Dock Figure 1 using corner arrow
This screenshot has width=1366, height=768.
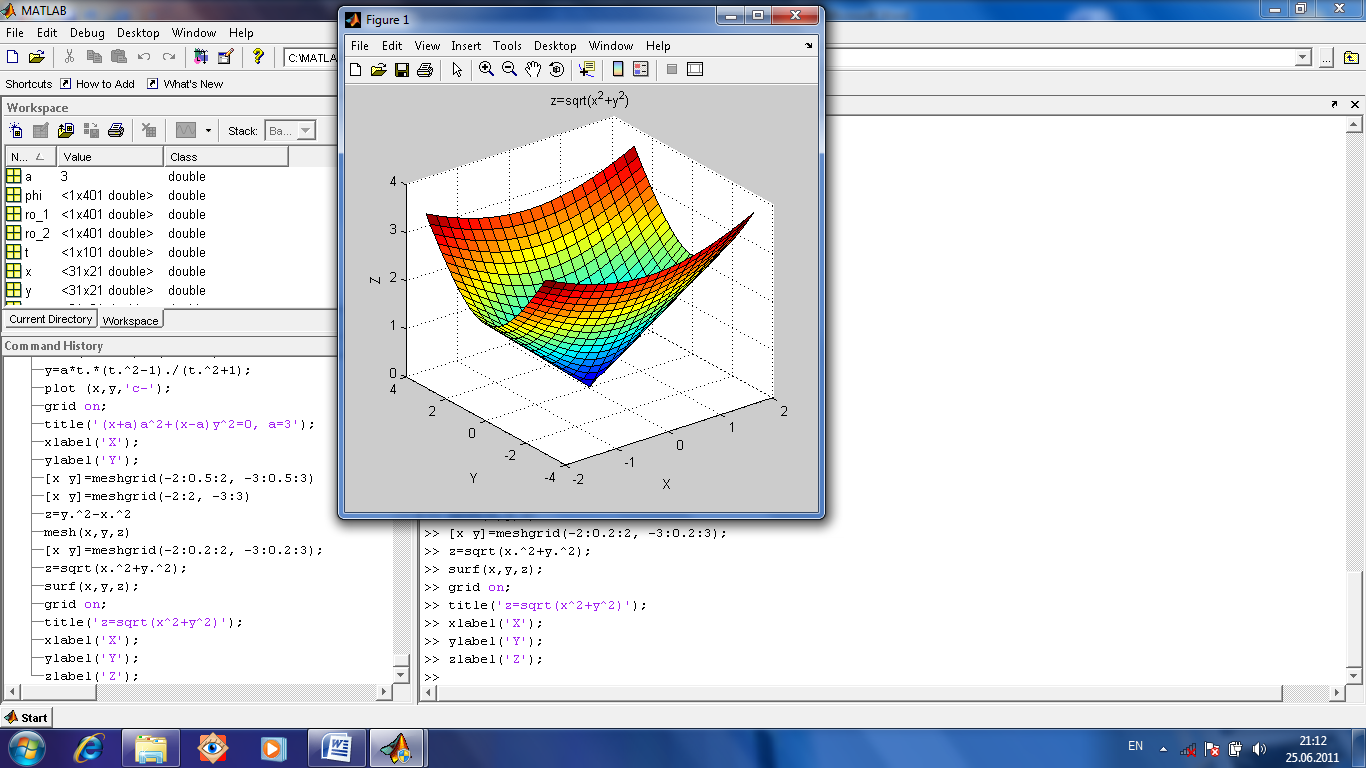click(x=808, y=46)
